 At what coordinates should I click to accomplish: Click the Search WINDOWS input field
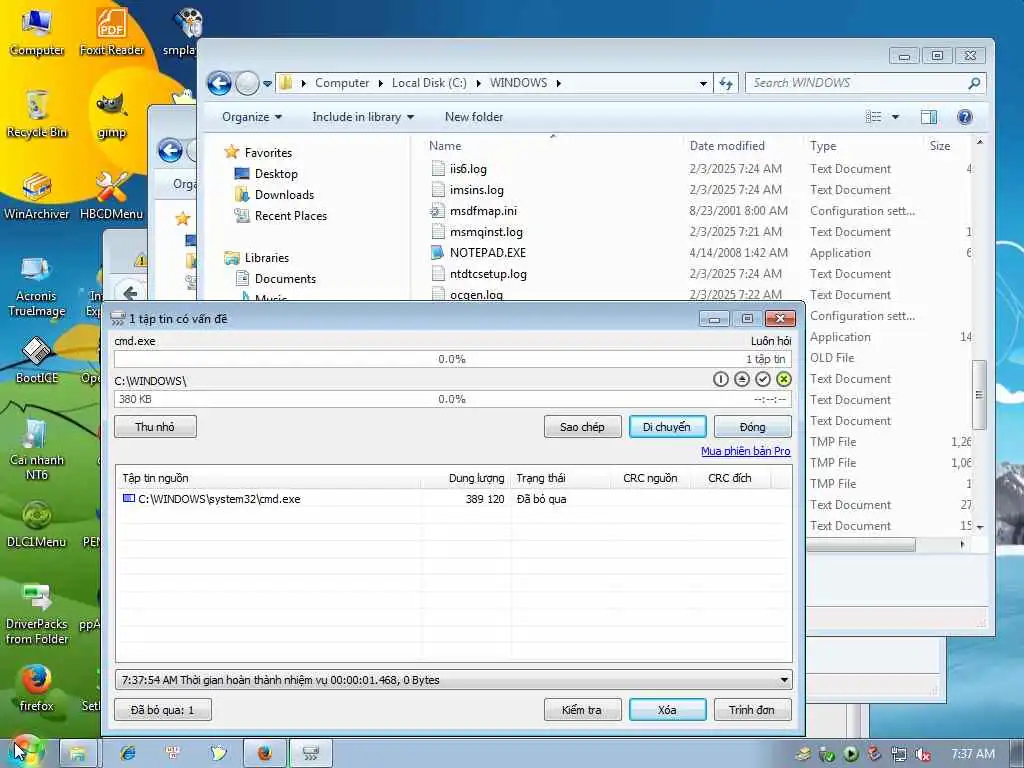tap(865, 83)
